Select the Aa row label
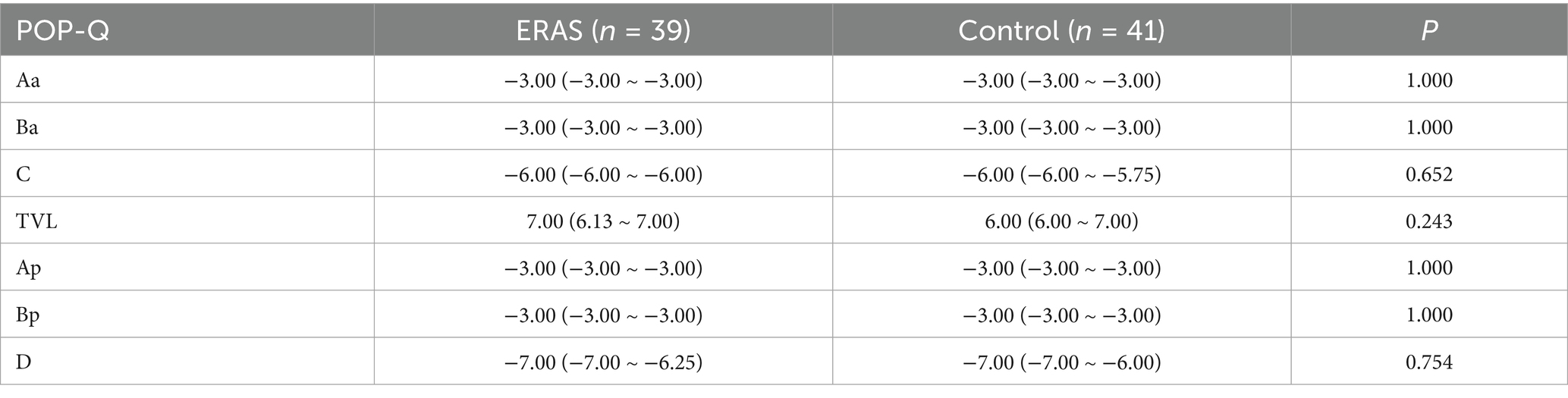This screenshot has width=1568, height=398. pyautogui.click(x=28, y=80)
